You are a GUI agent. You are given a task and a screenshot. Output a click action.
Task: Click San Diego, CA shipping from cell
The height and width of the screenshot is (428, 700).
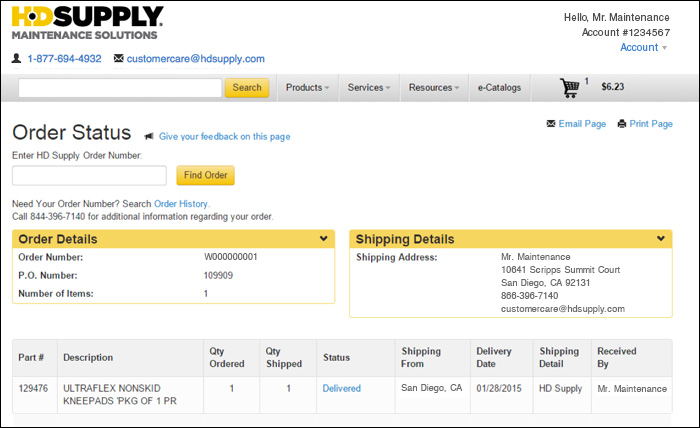point(431,388)
